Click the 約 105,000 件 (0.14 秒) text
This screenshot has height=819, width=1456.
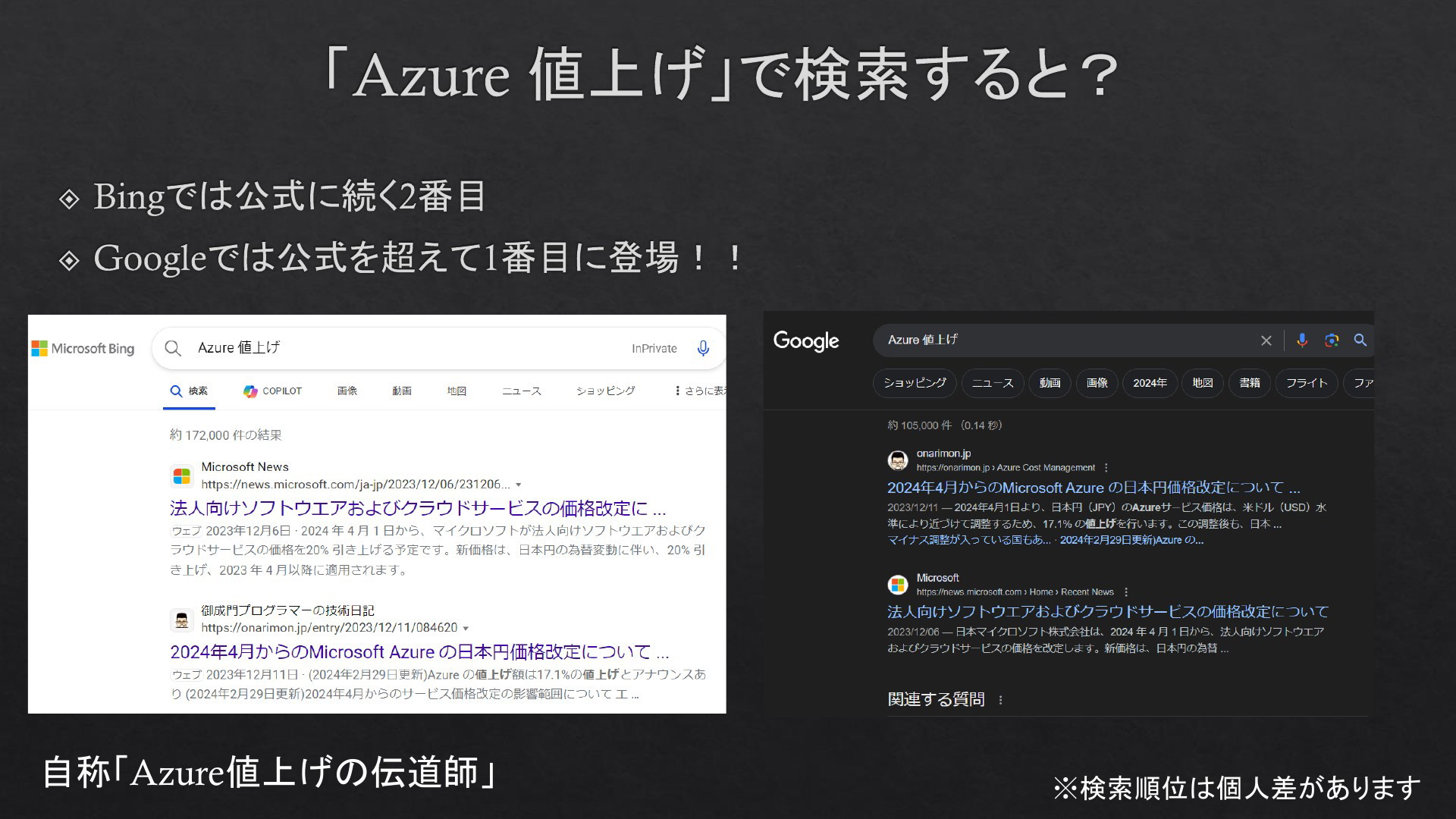(x=945, y=425)
